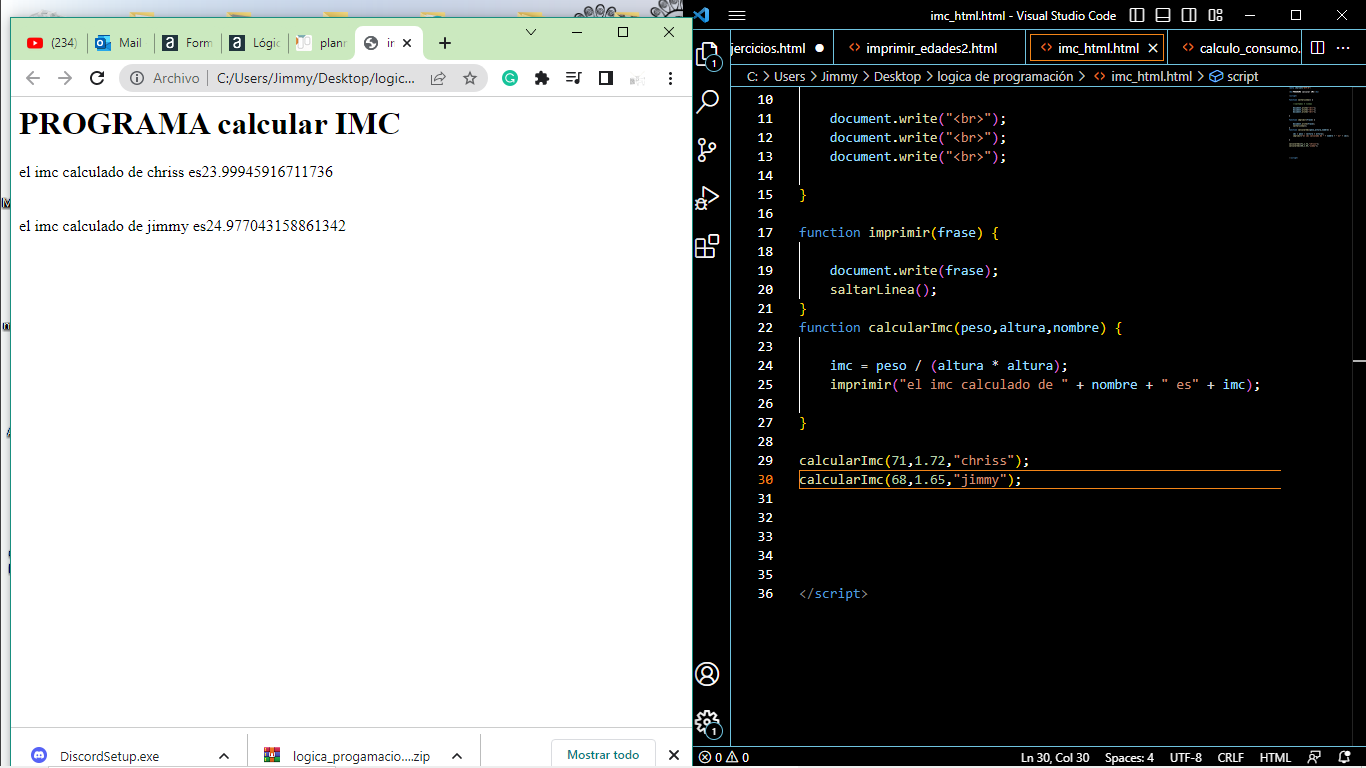Open a new Chrome tab

[x=445, y=43]
